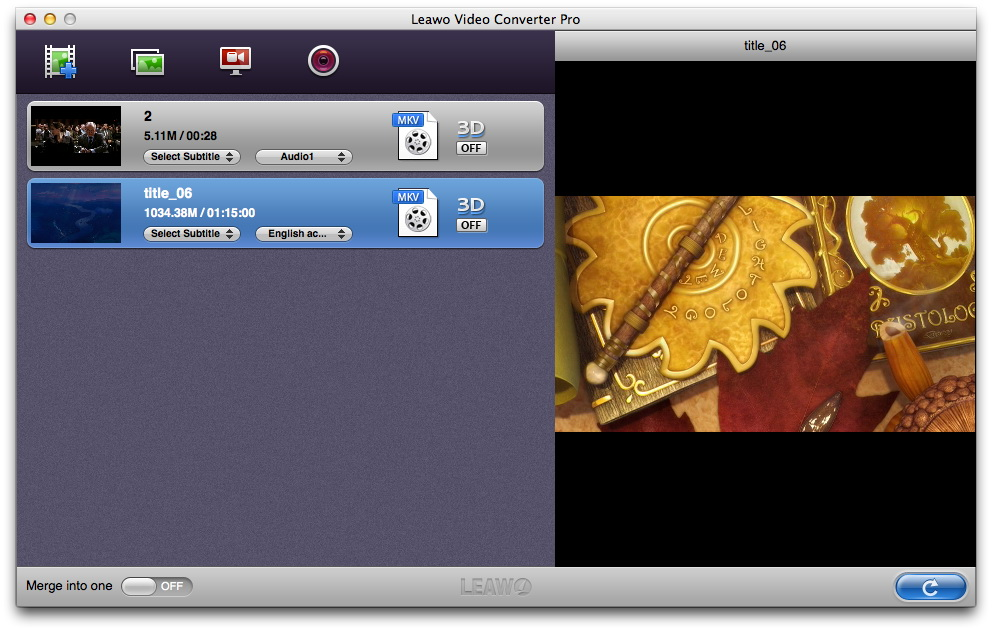This screenshot has width=992, height=631.
Task: Click the MKV file icon on title_06
Action: (416, 212)
